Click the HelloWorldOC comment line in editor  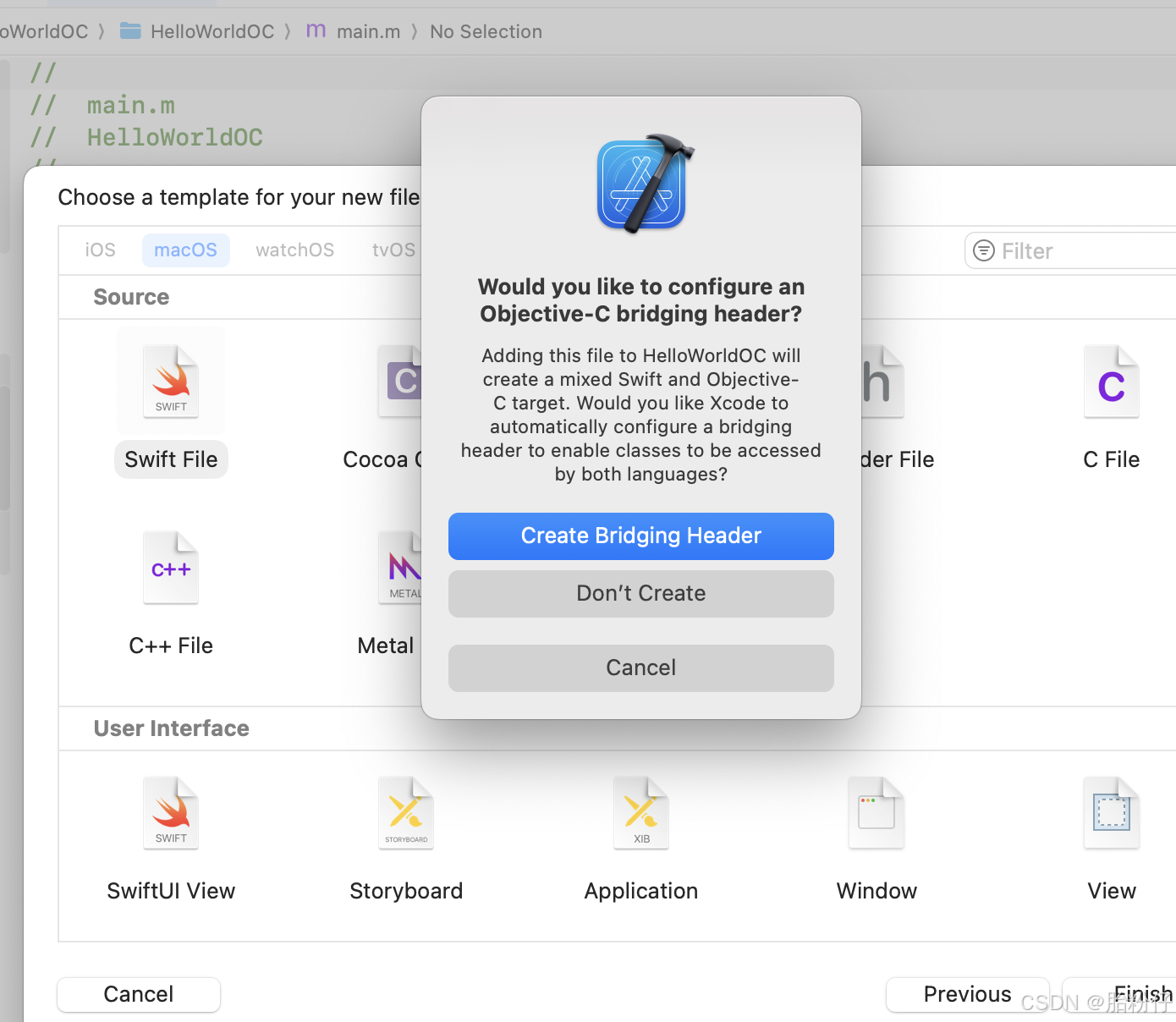click(x=146, y=137)
